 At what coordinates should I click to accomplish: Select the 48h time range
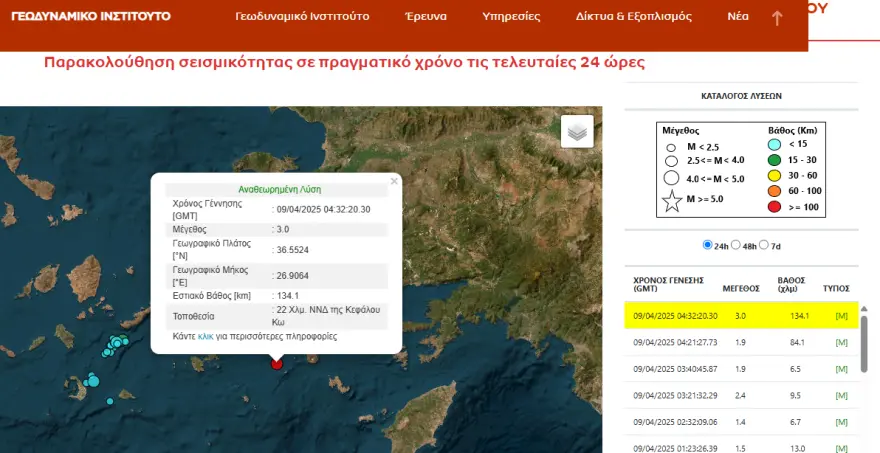point(737,245)
